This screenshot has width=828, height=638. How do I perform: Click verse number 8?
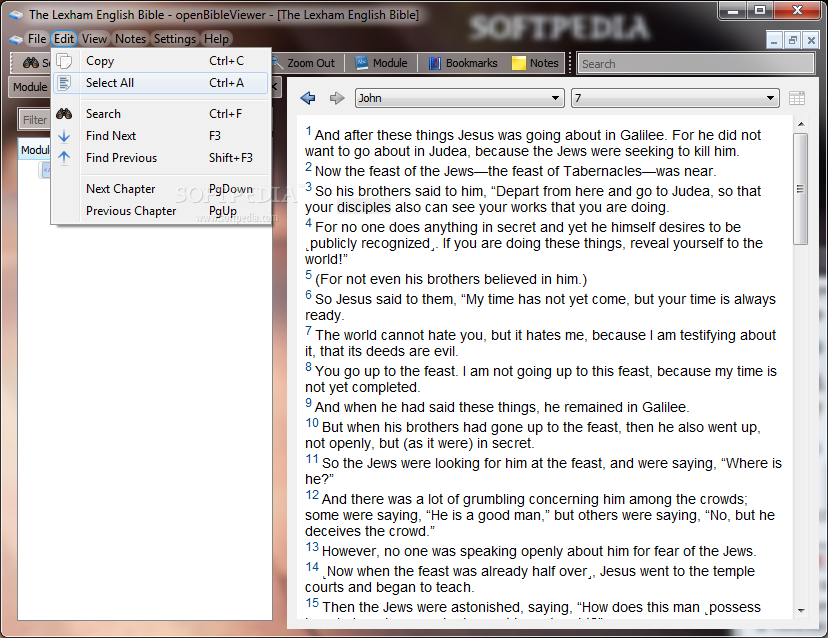(308, 367)
